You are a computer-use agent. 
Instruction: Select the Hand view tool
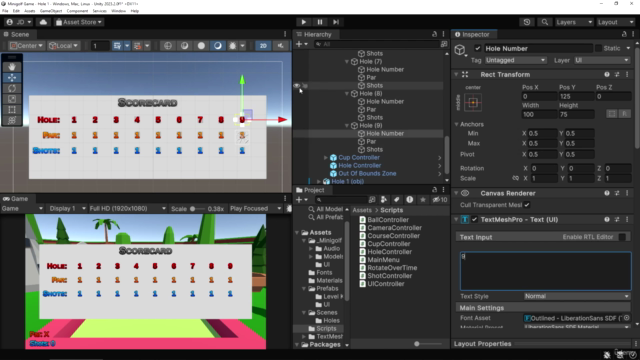click(12, 67)
